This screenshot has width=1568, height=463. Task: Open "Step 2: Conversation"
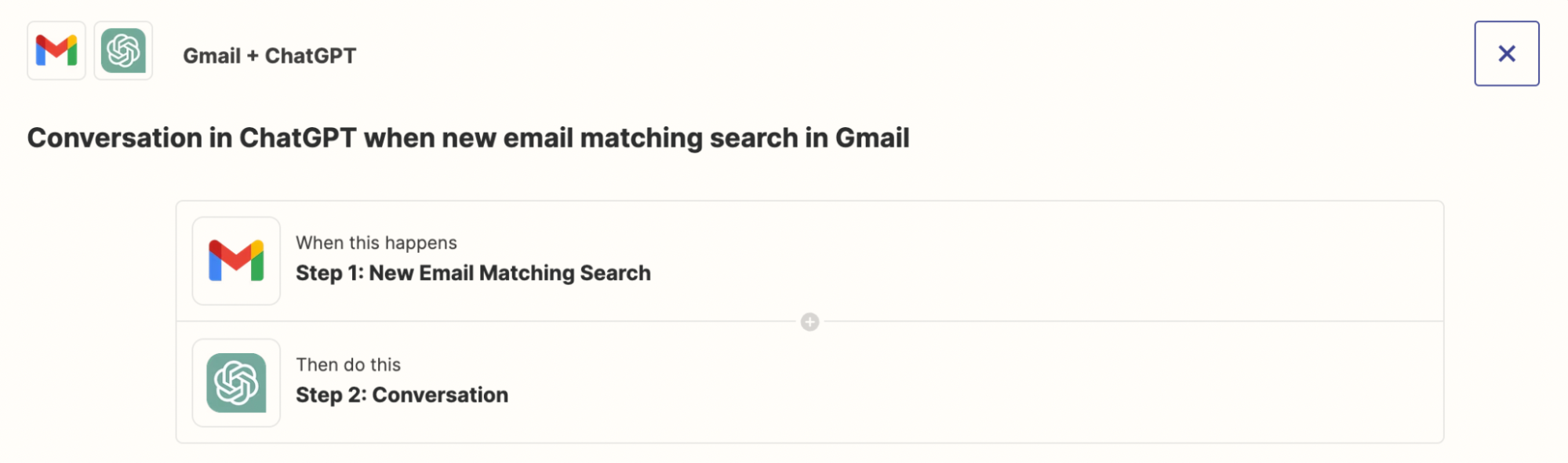(x=402, y=395)
